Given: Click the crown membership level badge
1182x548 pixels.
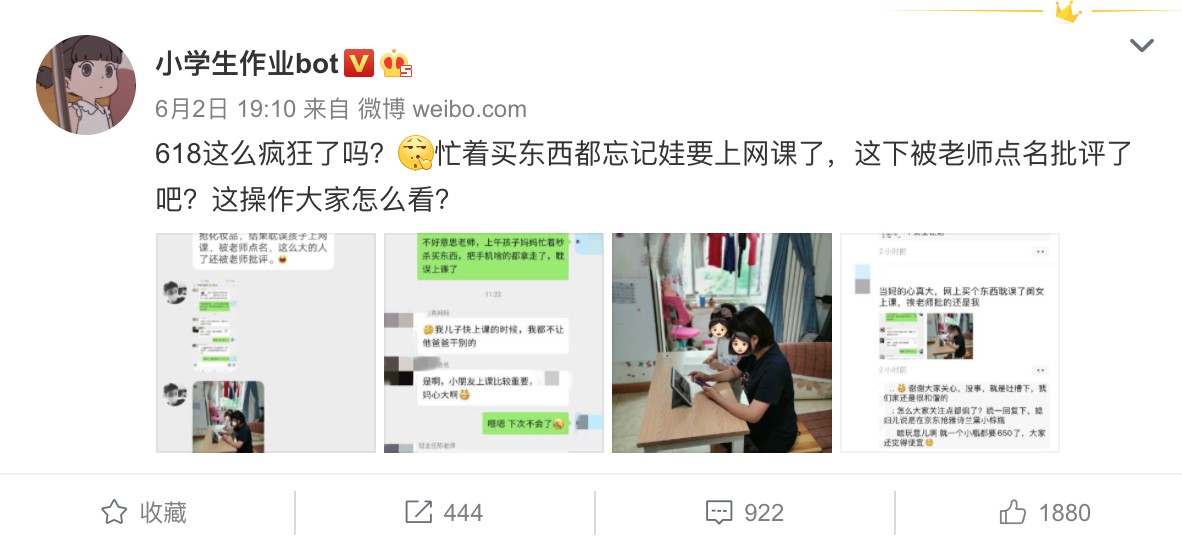Looking at the screenshot, I should point(396,64).
